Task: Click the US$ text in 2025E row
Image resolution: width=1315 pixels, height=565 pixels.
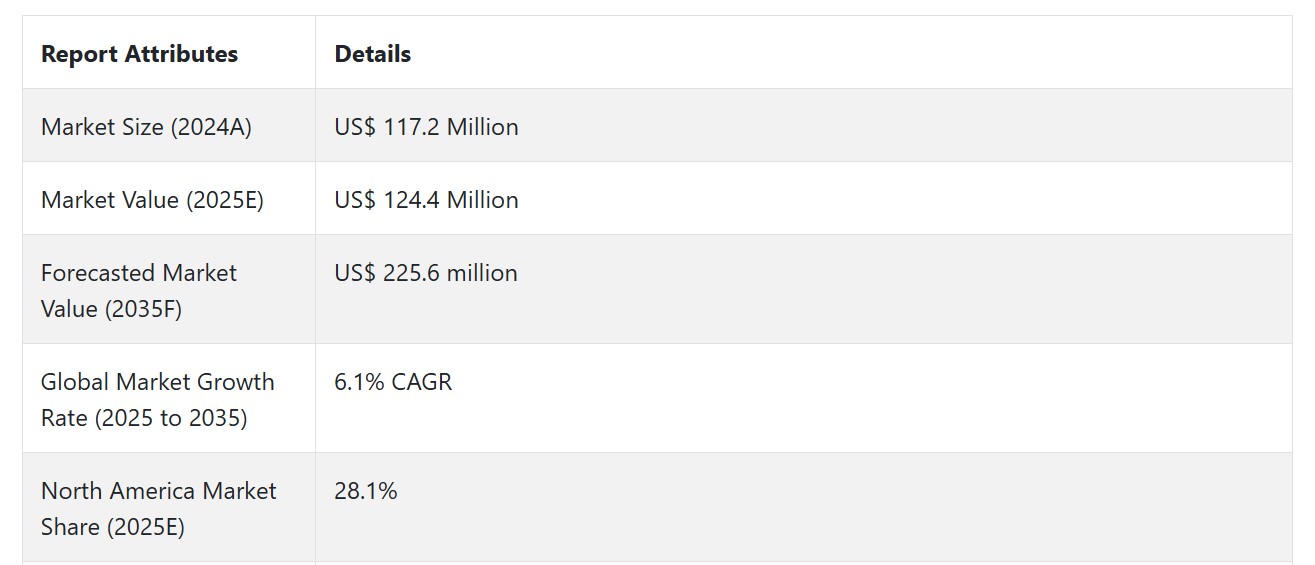Action: tap(355, 200)
